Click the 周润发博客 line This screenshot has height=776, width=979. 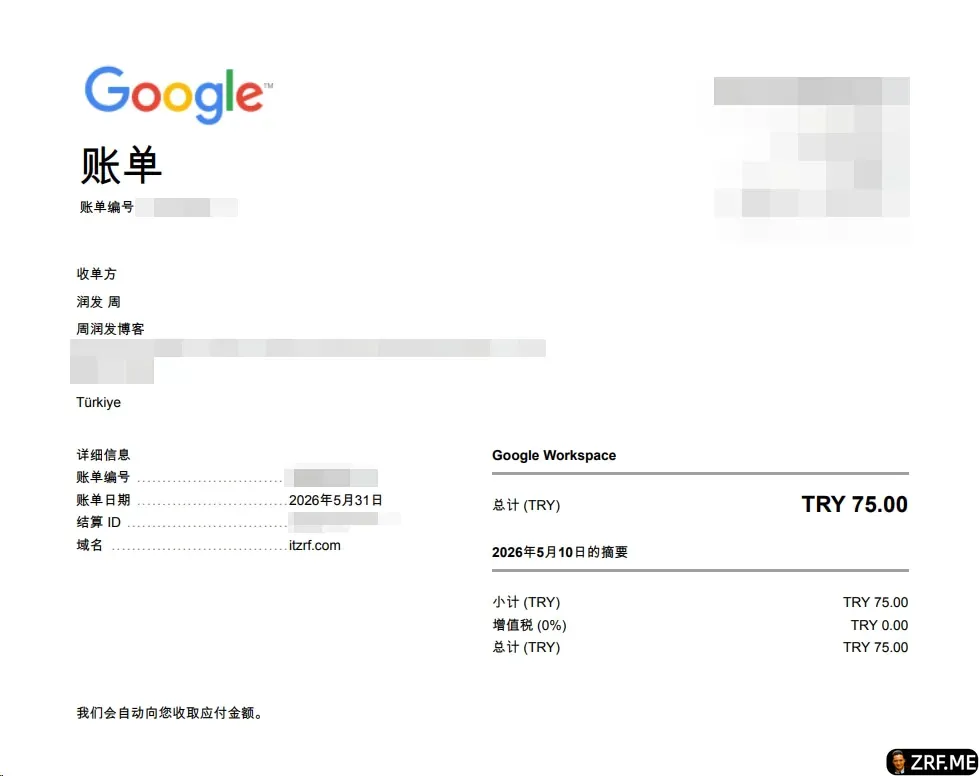pyautogui.click(x=110, y=328)
